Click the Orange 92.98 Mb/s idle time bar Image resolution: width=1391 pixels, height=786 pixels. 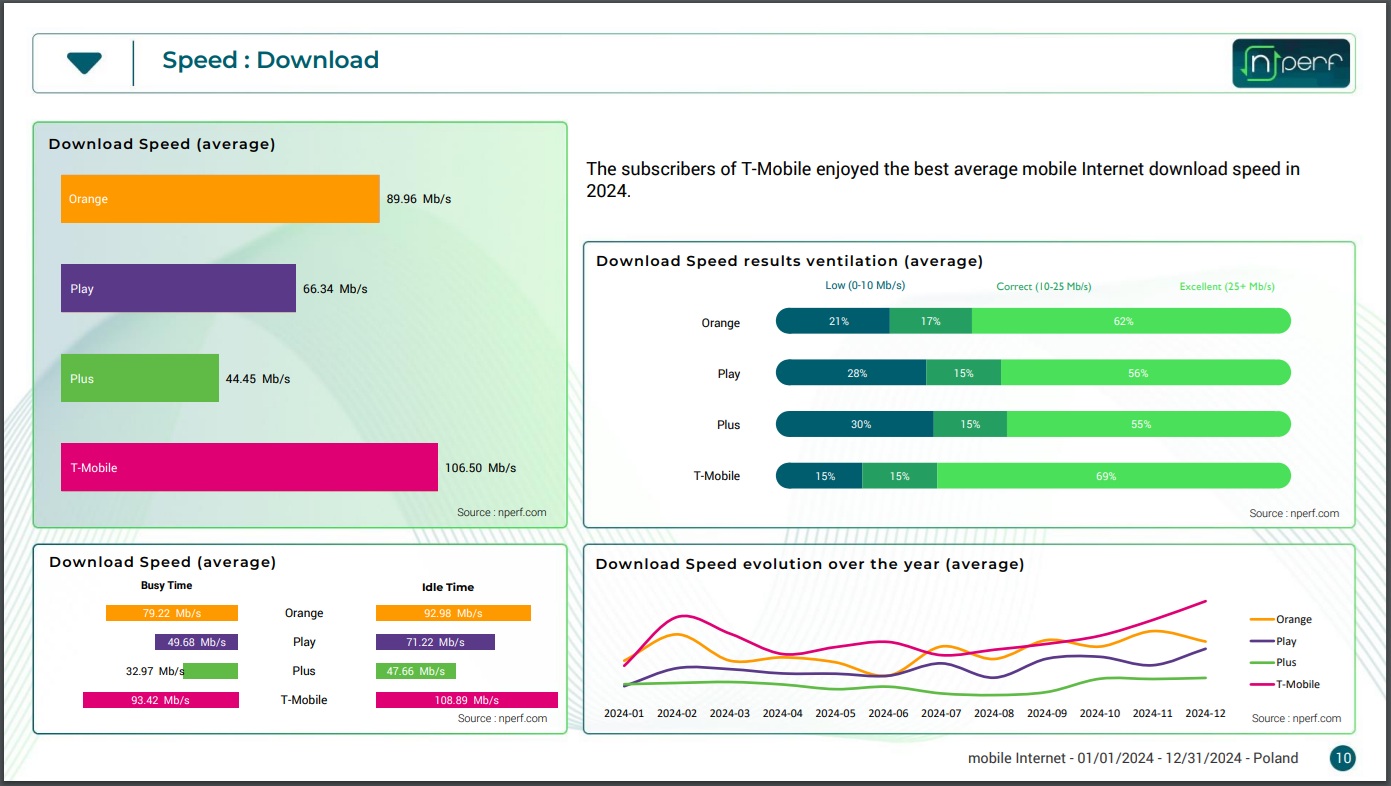(x=453, y=613)
